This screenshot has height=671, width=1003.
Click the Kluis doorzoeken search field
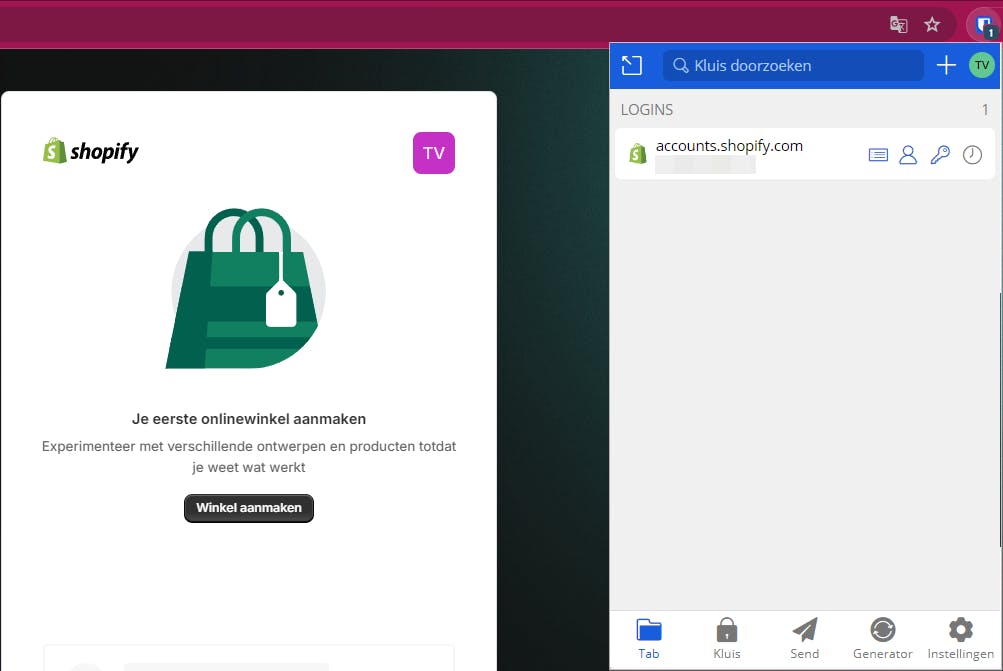point(793,65)
